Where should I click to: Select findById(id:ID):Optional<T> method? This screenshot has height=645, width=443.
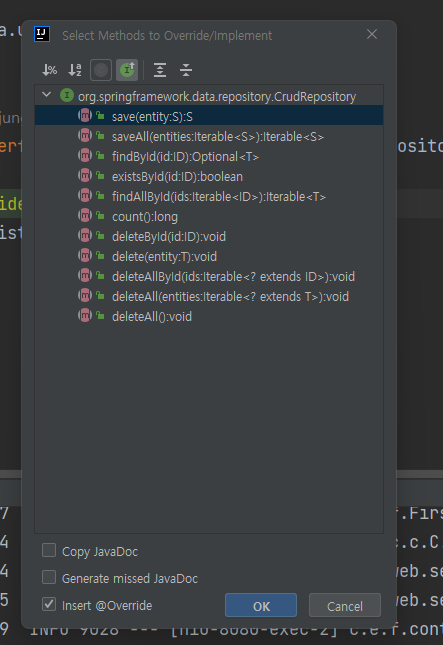(x=209, y=157)
